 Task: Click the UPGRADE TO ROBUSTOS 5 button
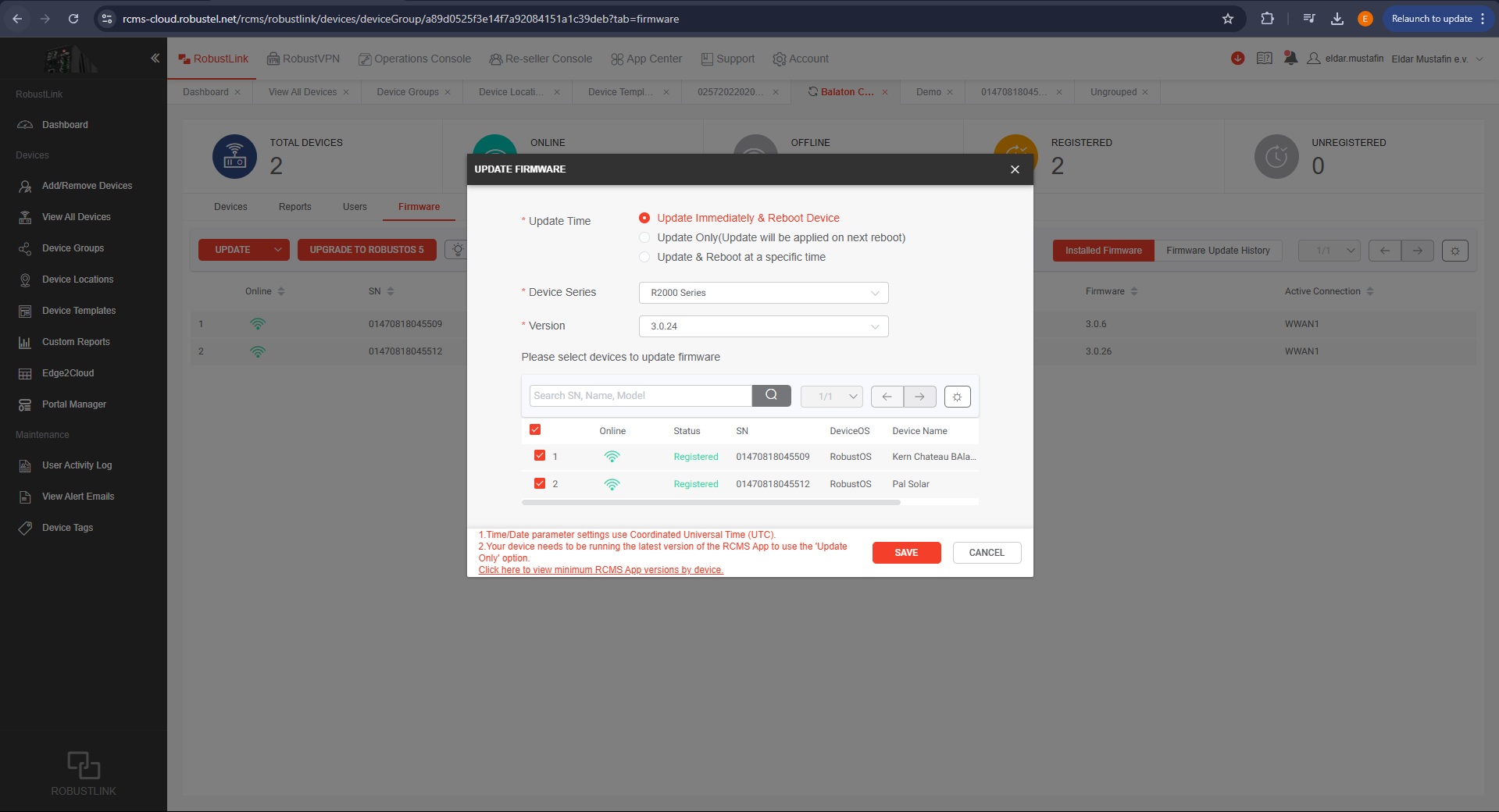tap(366, 250)
